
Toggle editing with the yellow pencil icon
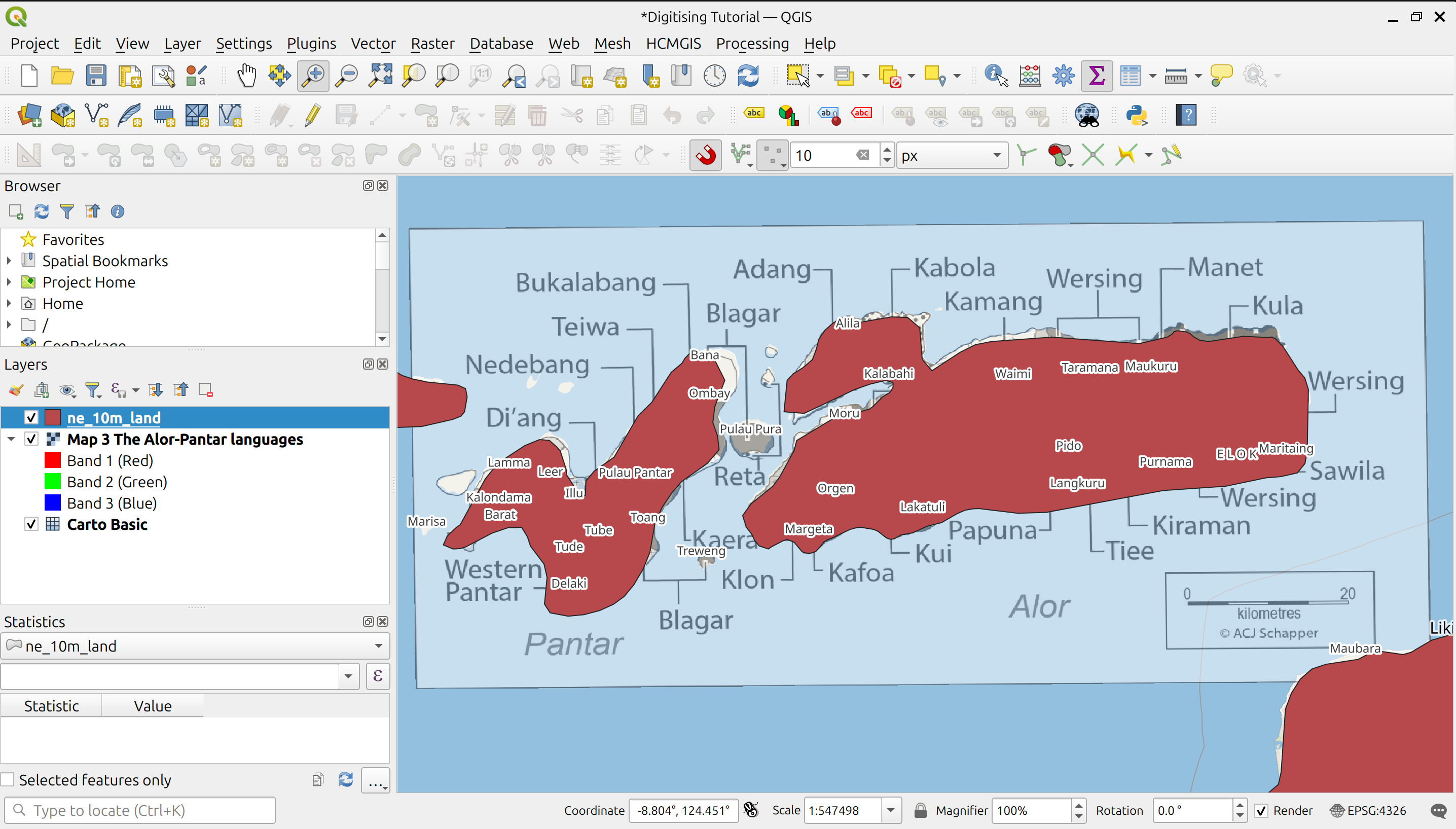(x=312, y=116)
